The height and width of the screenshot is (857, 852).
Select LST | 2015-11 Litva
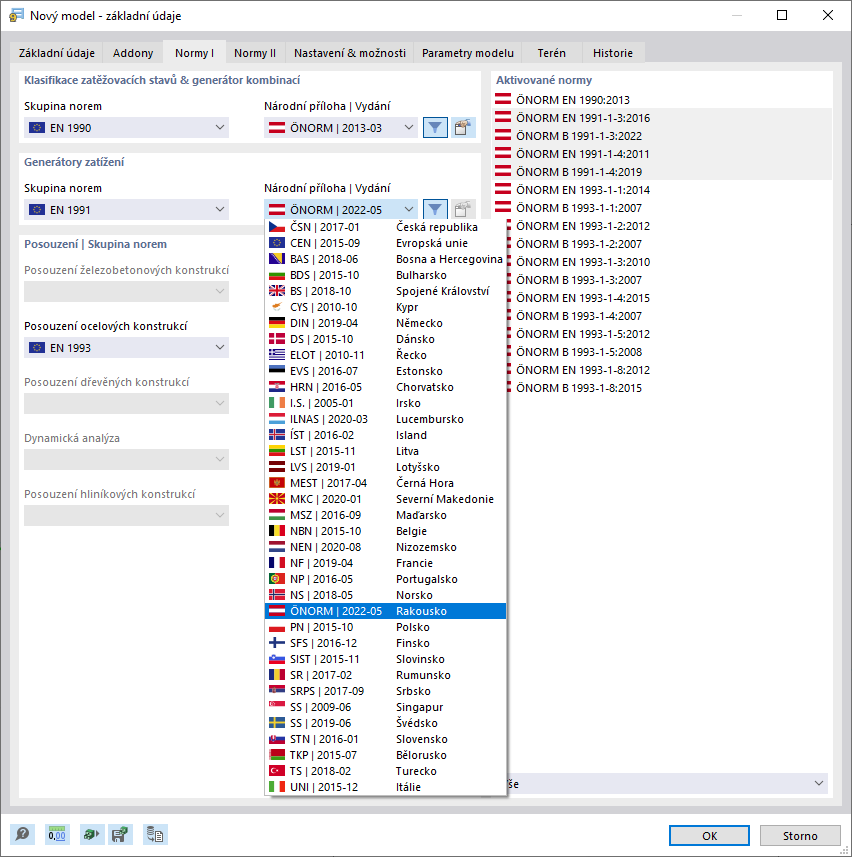point(385,451)
